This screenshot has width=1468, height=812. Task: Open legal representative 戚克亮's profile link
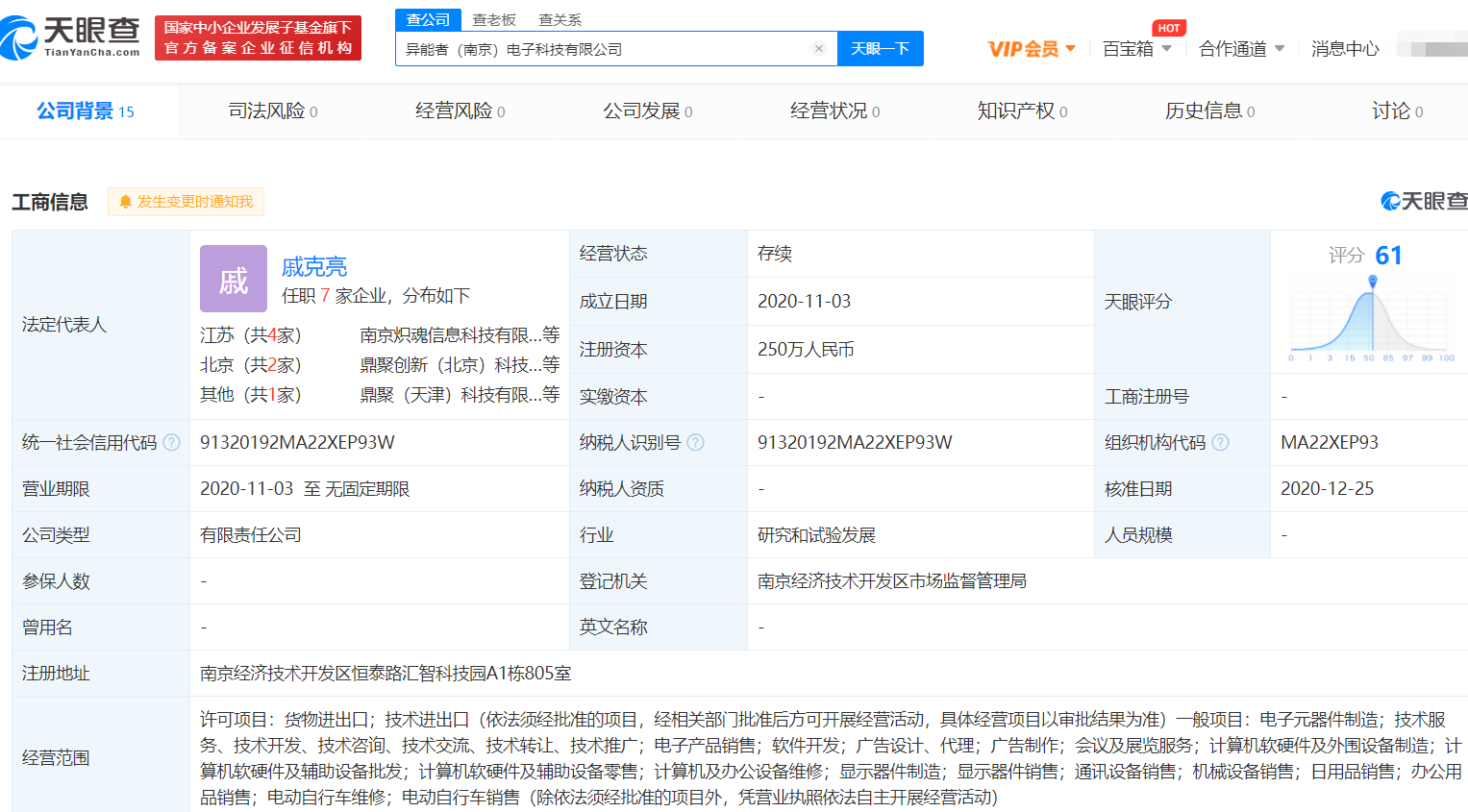314,267
